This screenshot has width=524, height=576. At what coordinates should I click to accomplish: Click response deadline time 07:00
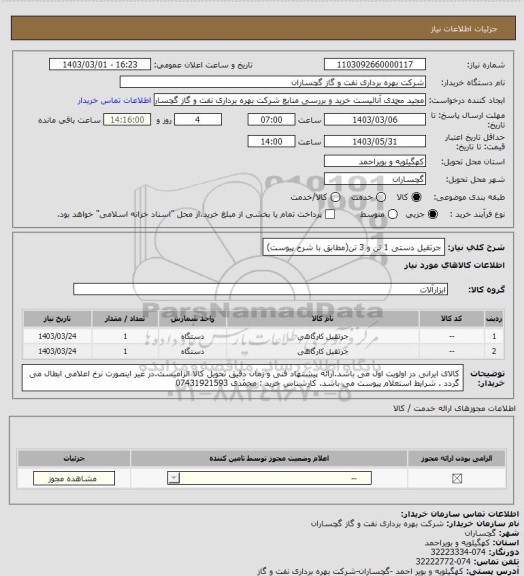272,120
